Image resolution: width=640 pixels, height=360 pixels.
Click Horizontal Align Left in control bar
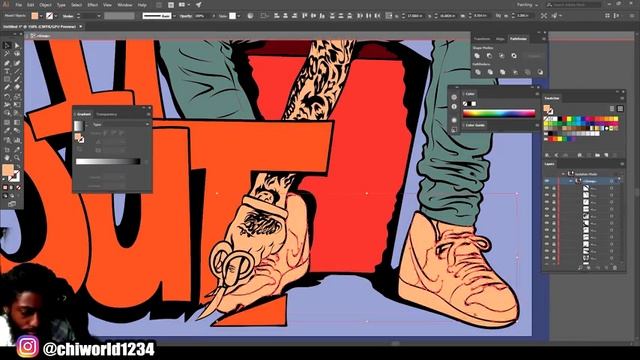[277, 16]
